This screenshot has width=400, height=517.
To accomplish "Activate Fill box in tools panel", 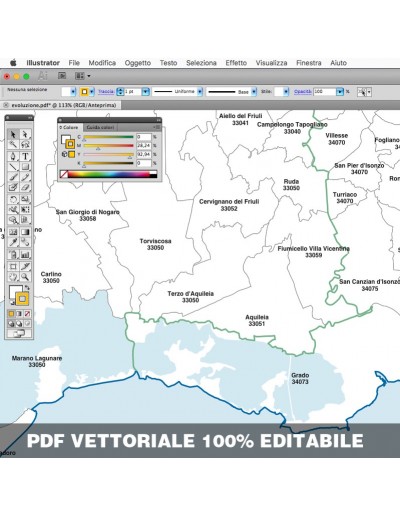I will click(14, 291).
